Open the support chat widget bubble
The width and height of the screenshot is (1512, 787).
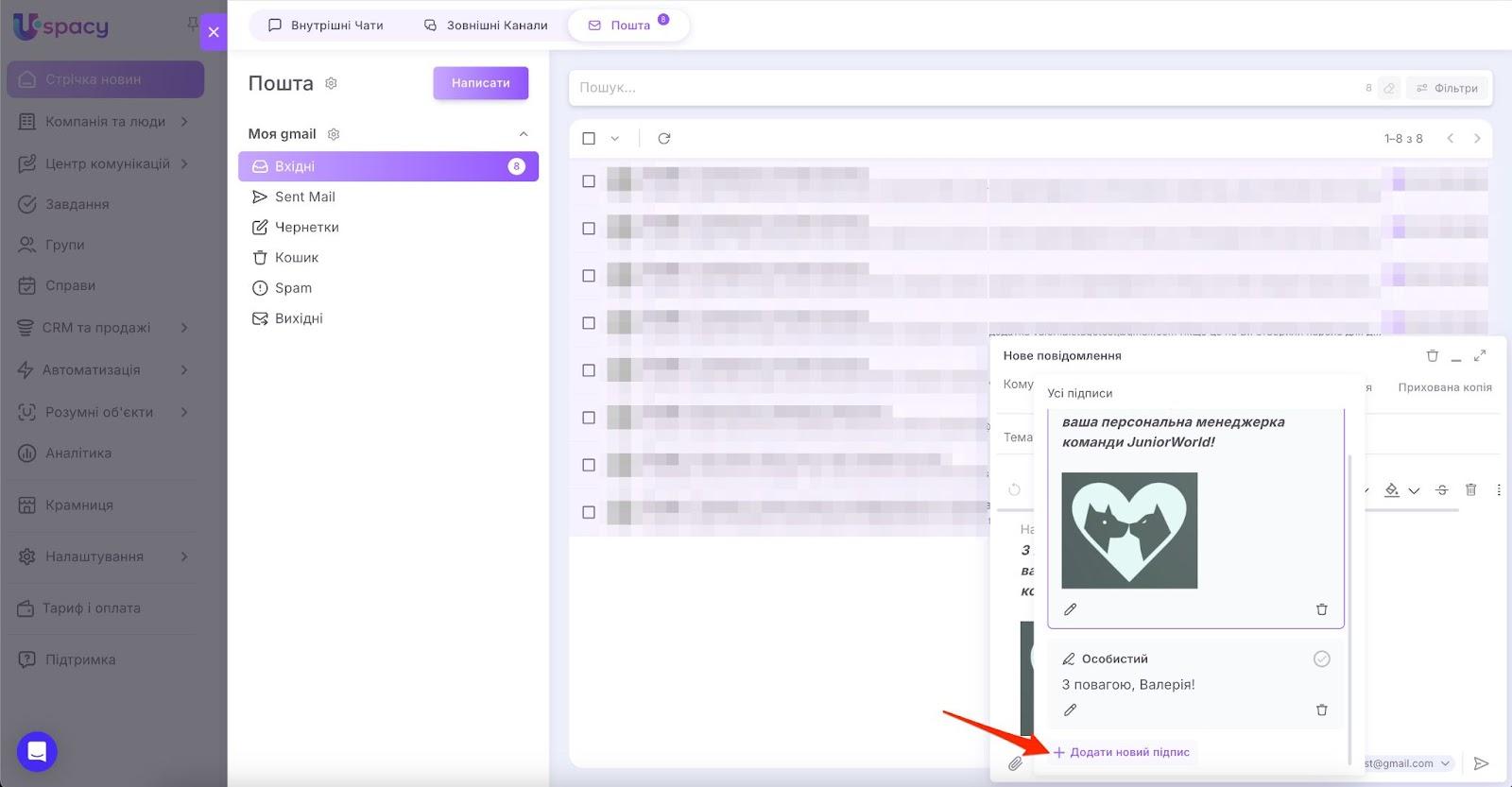[37, 752]
